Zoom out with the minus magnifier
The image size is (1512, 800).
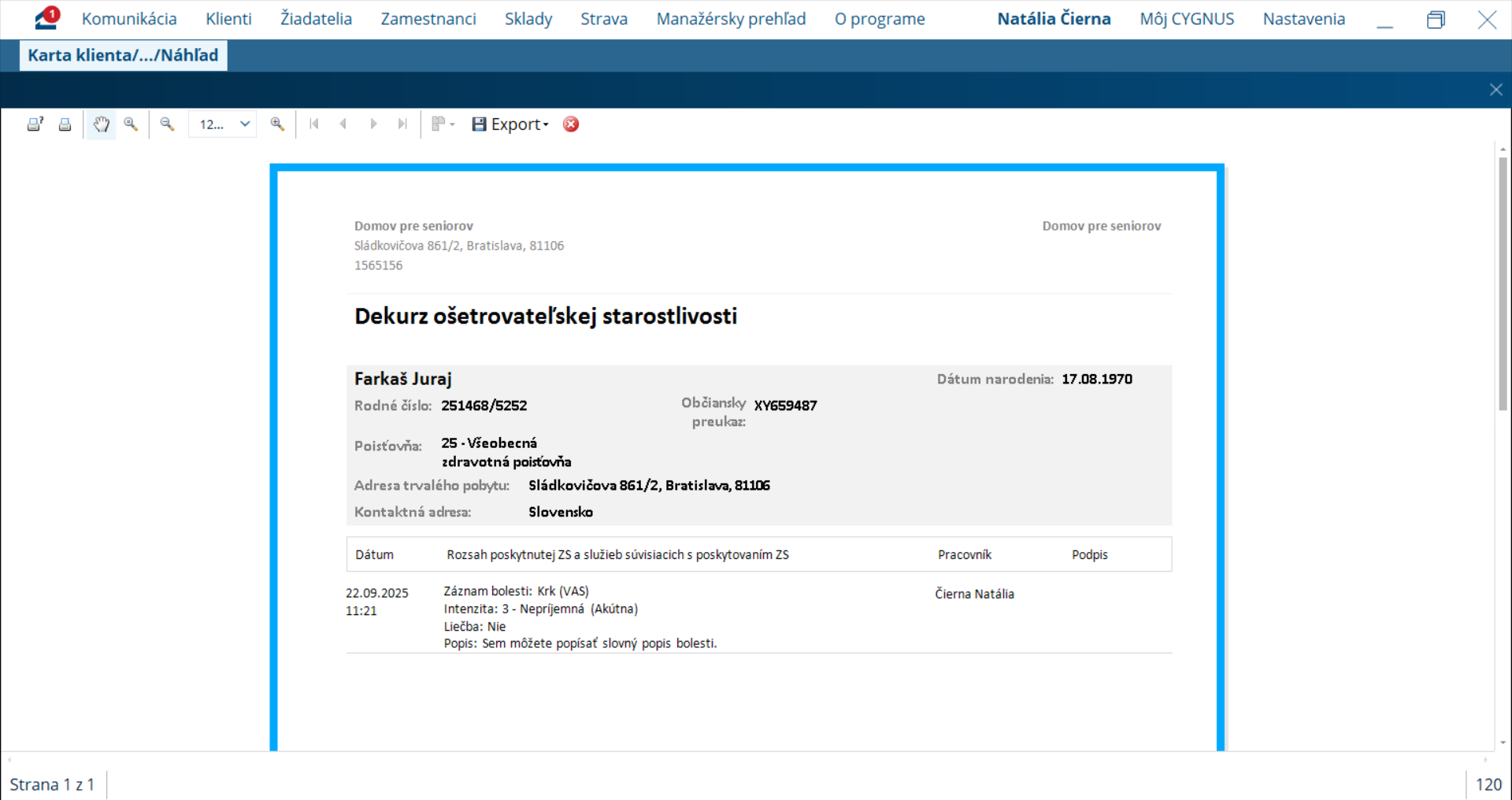pos(167,124)
